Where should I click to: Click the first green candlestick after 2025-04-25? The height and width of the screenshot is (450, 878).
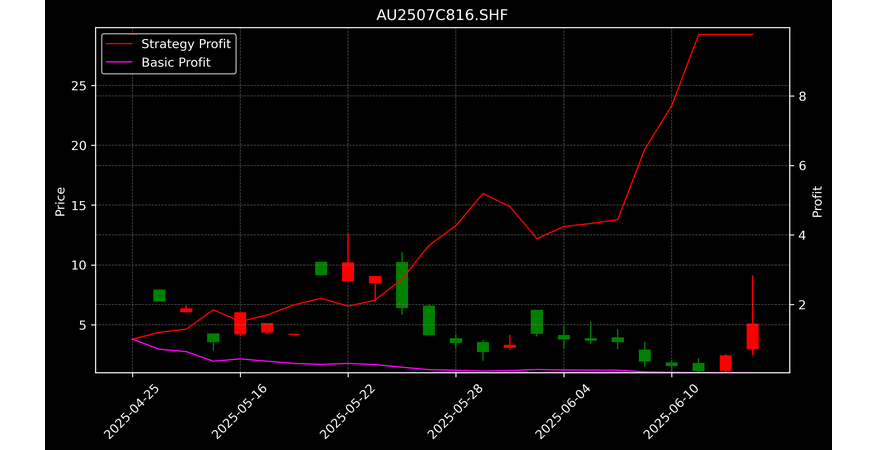pyautogui.click(x=159, y=296)
